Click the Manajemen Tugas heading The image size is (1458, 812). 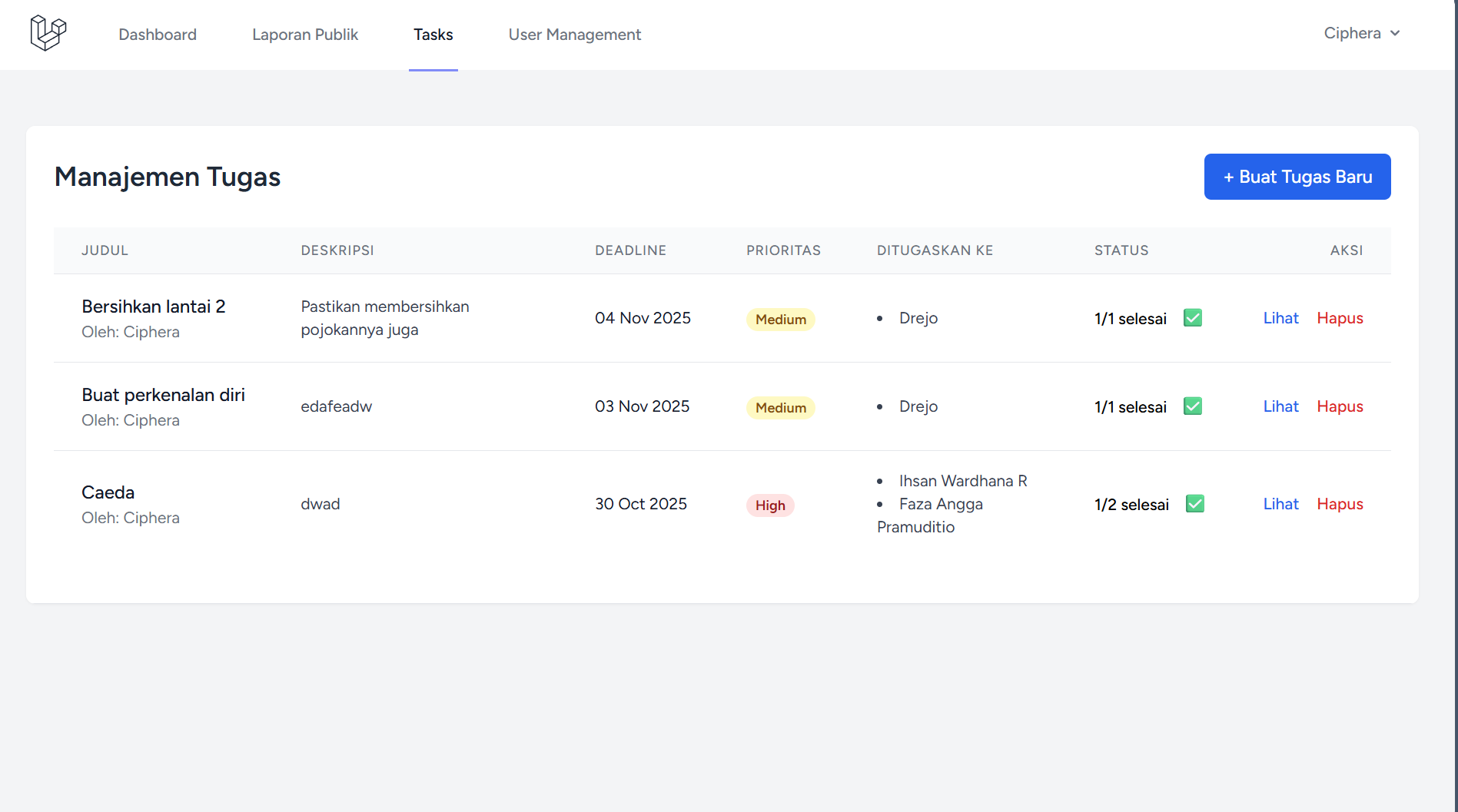coord(168,177)
